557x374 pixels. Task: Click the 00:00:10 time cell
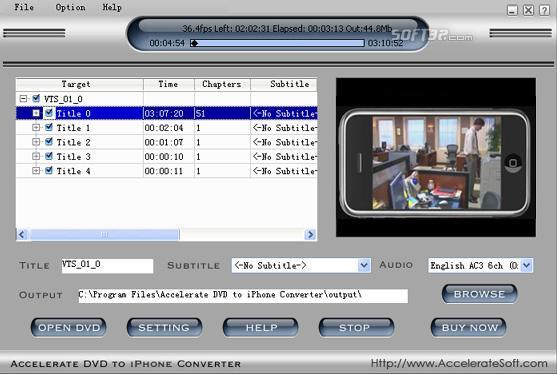(169, 156)
